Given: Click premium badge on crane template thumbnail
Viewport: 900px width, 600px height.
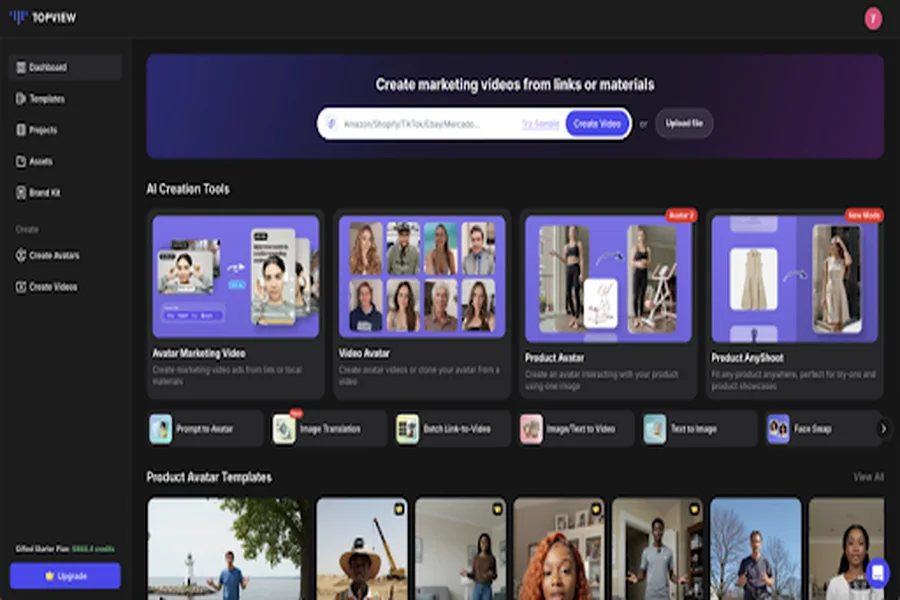Looking at the screenshot, I should 399,509.
